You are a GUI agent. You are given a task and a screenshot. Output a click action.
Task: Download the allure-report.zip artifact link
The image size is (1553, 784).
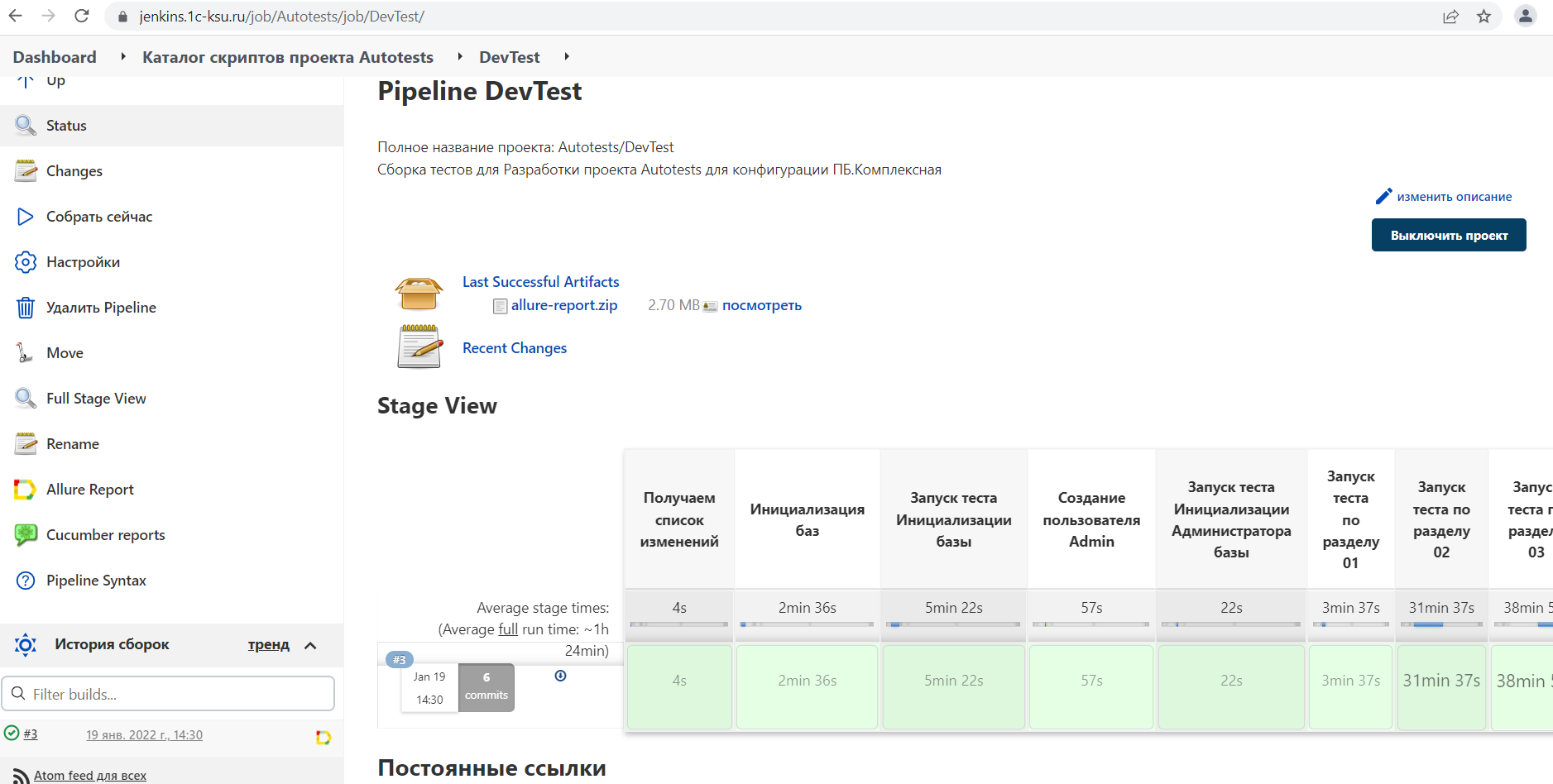(x=563, y=305)
